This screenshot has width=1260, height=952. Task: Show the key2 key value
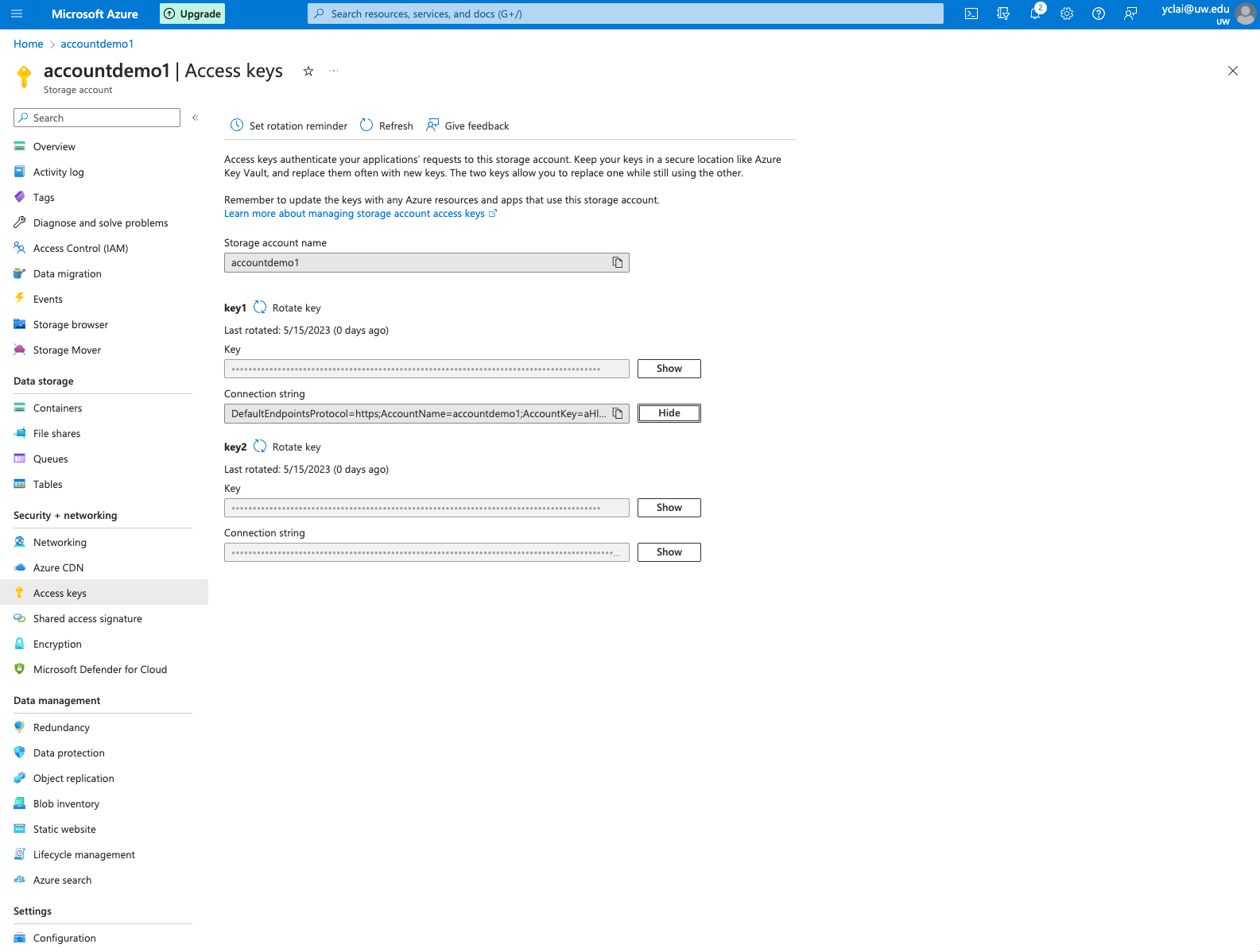tap(669, 508)
